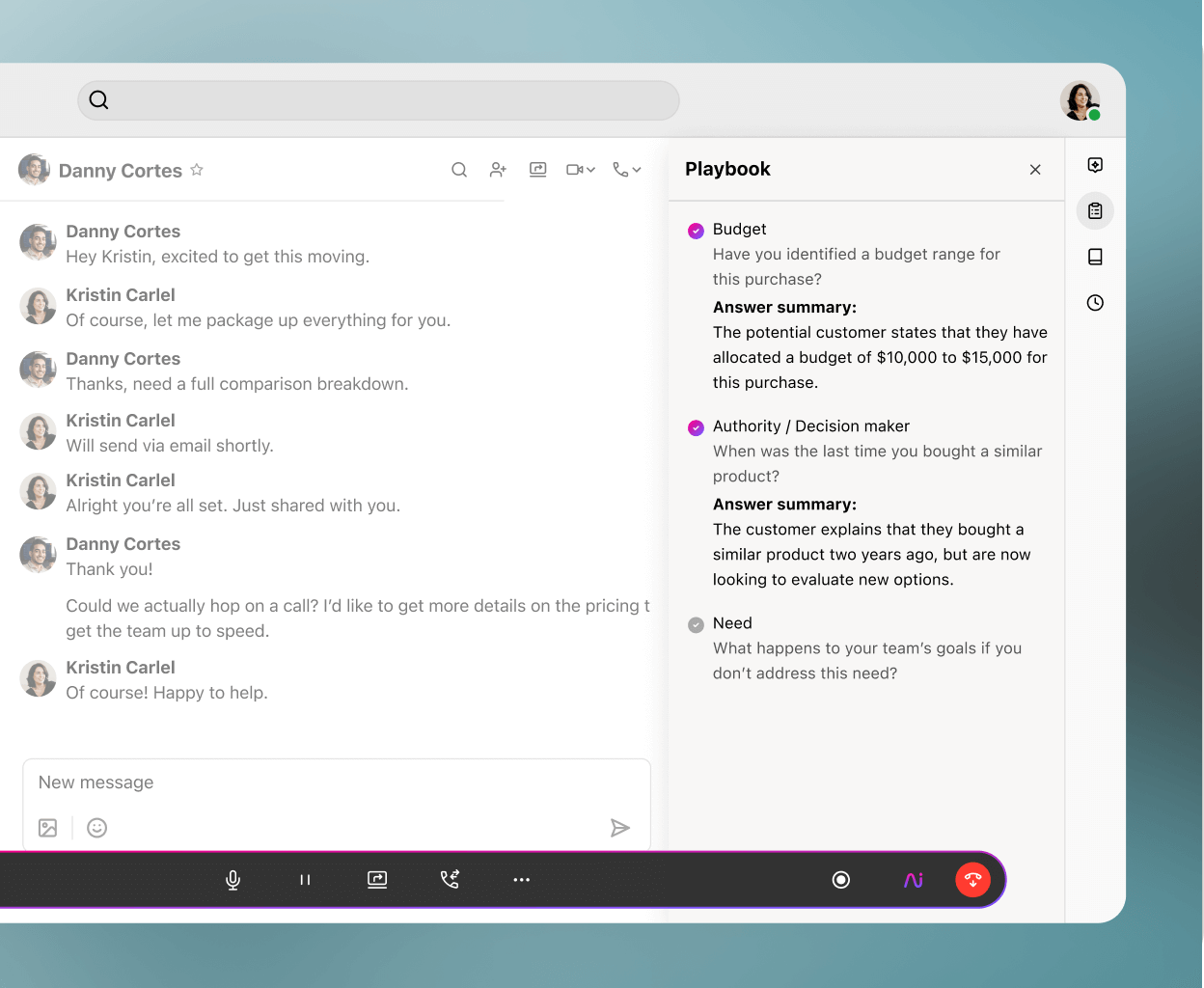The height and width of the screenshot is (988, 1204).
Task: Open the emoji picker in the composer
Action: point(96,828)
